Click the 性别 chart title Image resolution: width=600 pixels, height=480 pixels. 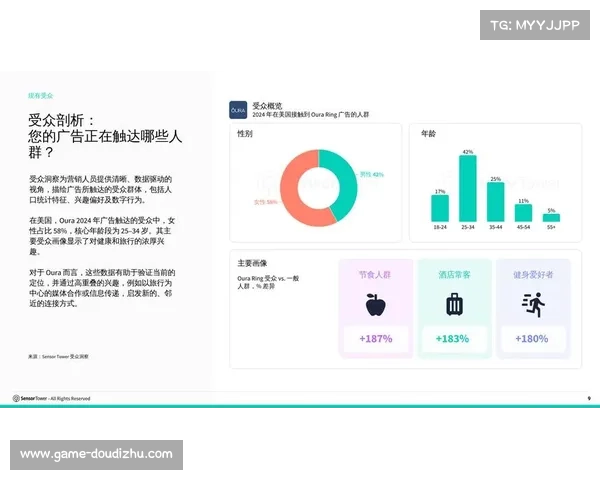[x=245, y=134]
